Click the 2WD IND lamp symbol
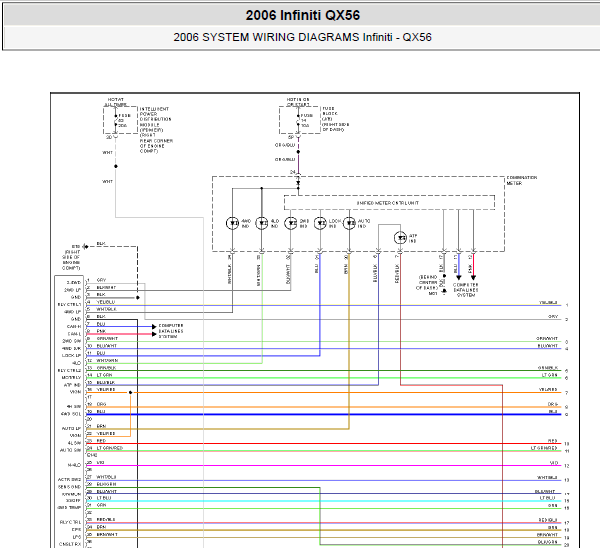The width and height of the screenshot is (600, 548). click(x=291, y=223)
